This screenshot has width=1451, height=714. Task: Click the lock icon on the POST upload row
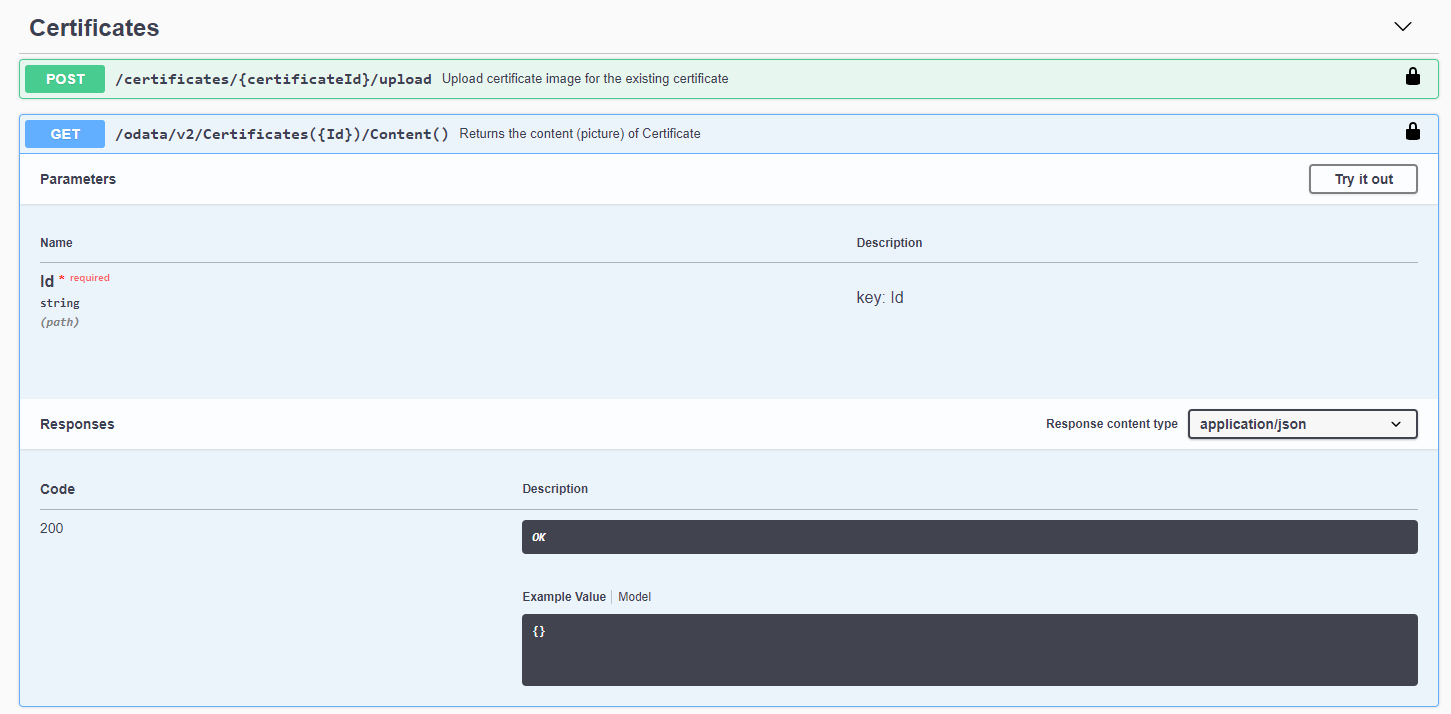coord(1412,77)
